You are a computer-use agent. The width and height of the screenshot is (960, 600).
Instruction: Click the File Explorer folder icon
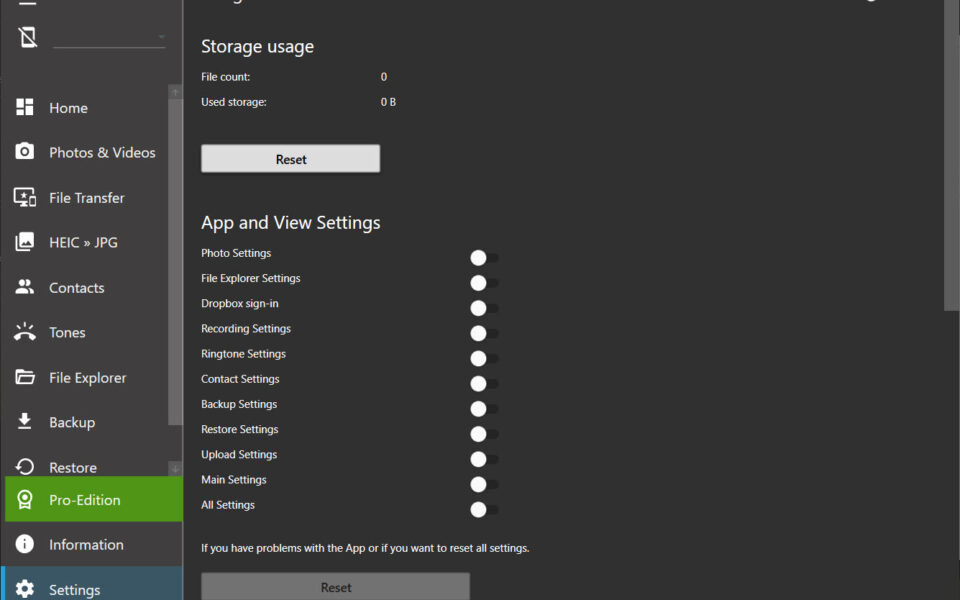(x=24, y=377)
